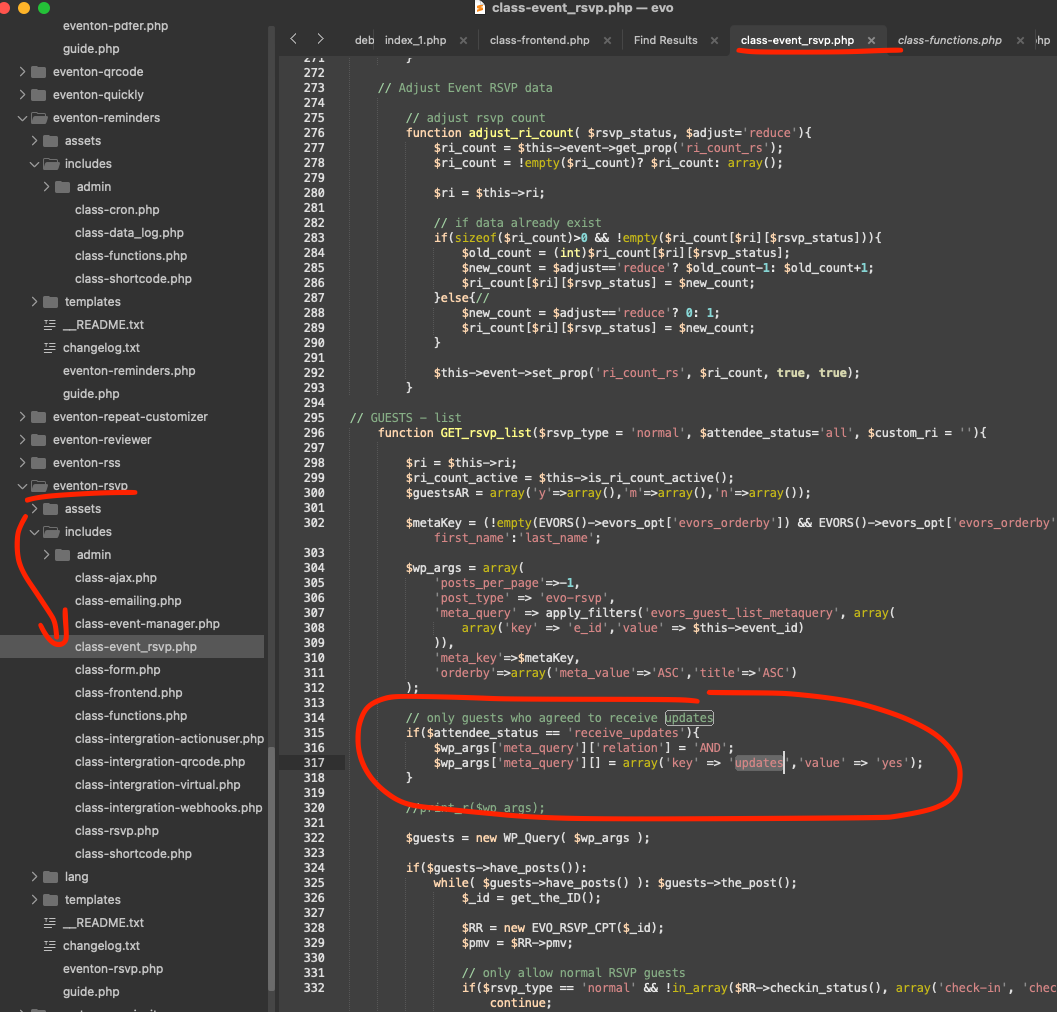
Task: Close the Find Results tab
Action: [714, 40]
